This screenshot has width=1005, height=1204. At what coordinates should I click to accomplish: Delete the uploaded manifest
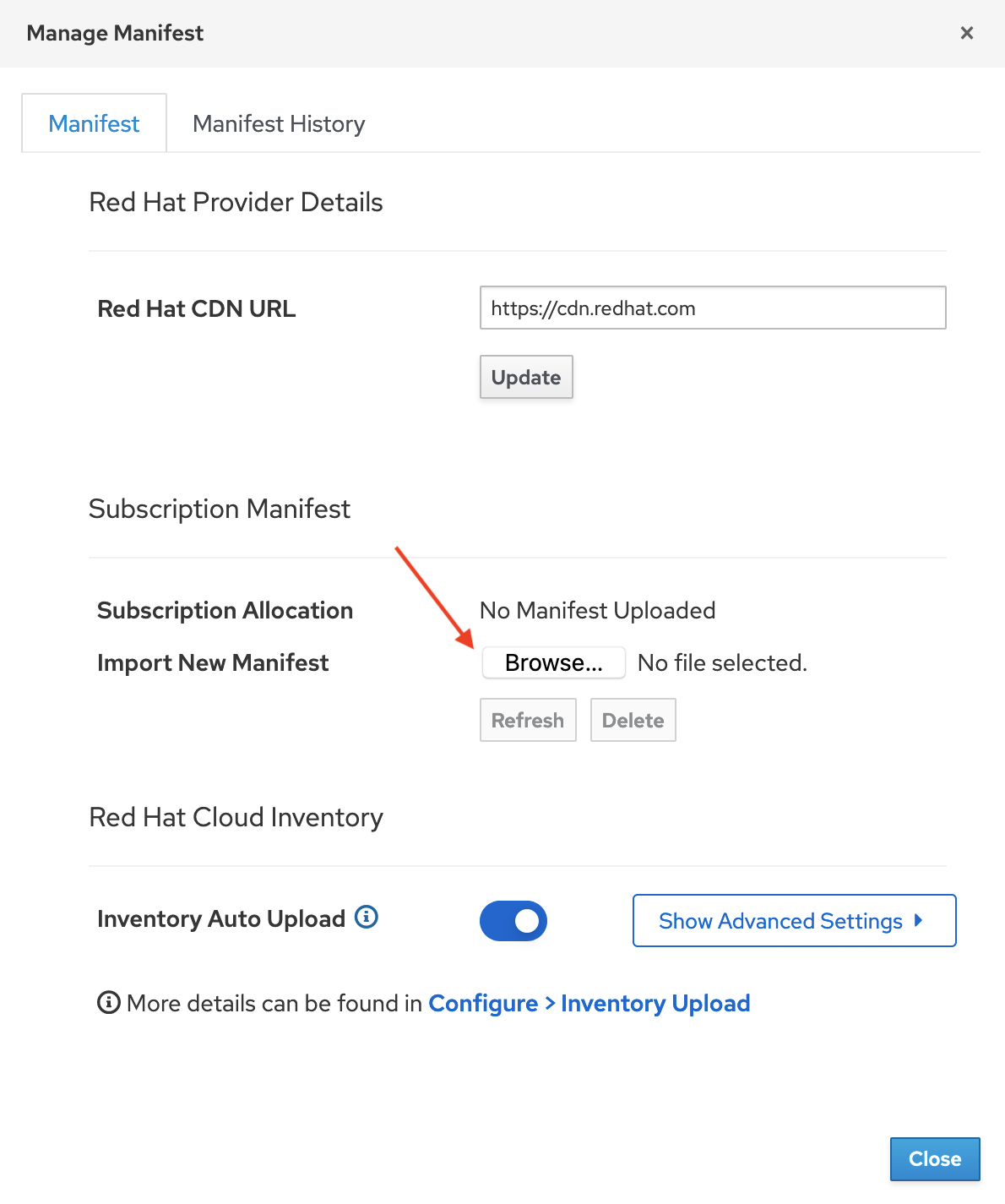[x=633, y=720]
